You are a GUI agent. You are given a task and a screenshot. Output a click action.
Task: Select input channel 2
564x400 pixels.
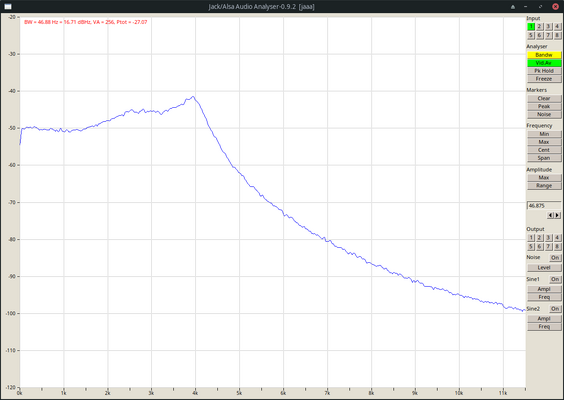coord(539,27)
